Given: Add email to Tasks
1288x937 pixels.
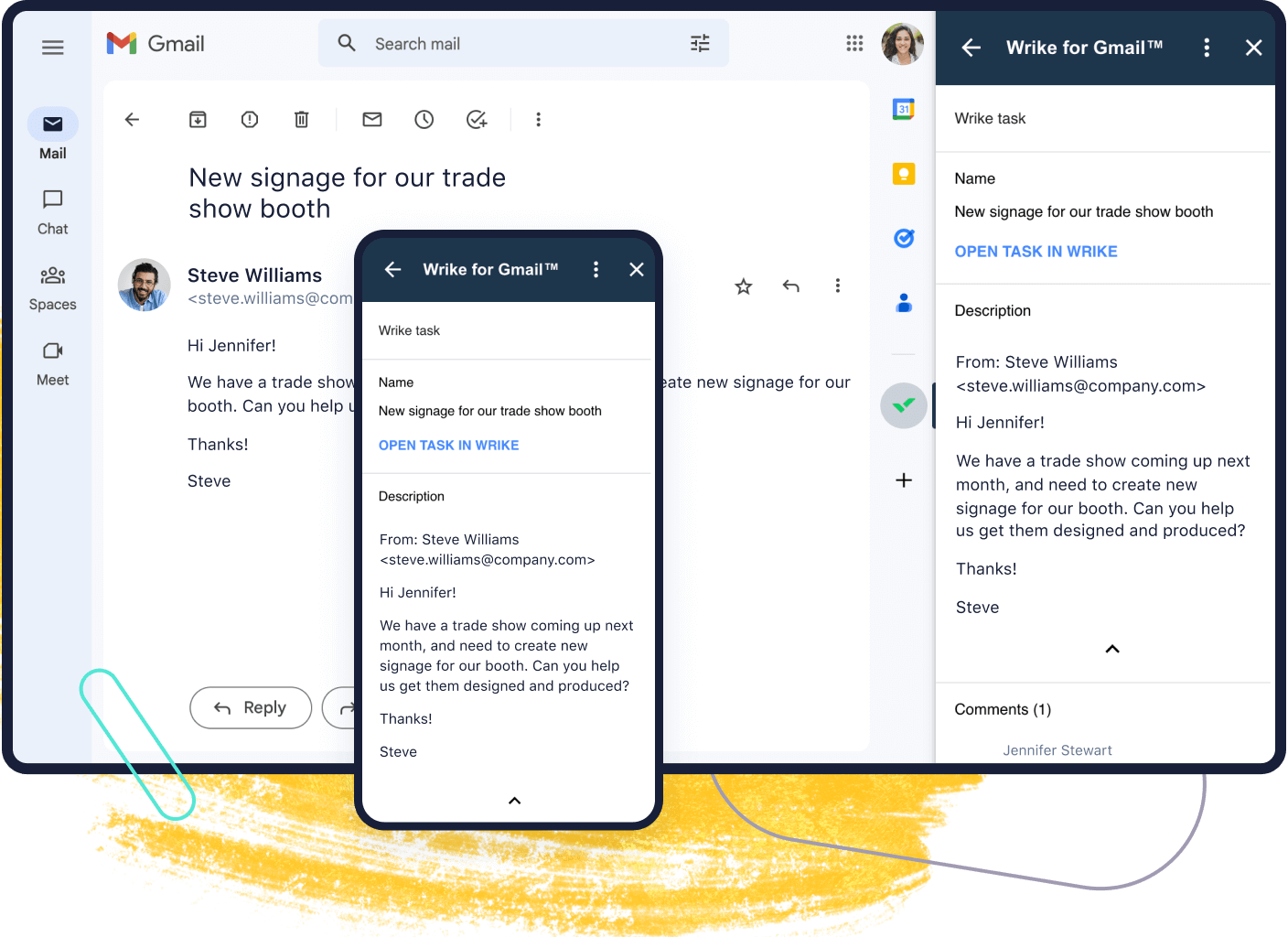Looking at the screenshot, I should [x=477, y=119].
